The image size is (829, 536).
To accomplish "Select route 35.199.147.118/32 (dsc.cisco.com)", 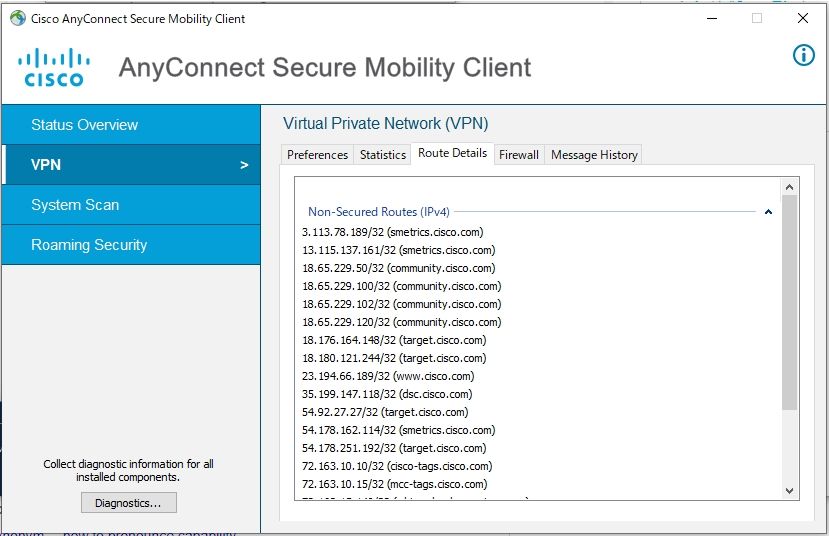I will pos(387,394).
